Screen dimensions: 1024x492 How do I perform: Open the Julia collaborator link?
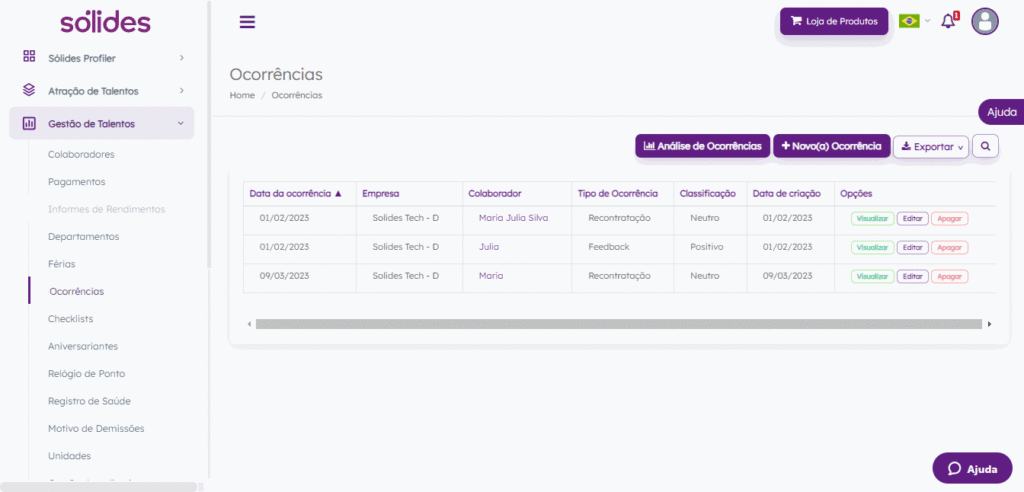(488, 247)
